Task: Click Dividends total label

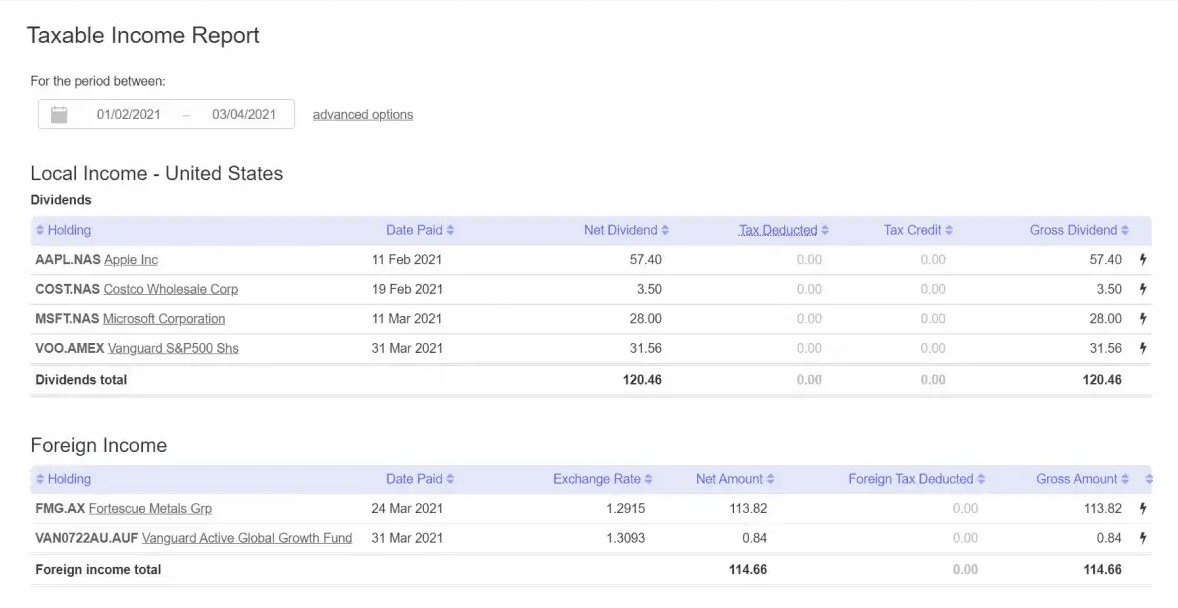Action: [x=81, y=380]
